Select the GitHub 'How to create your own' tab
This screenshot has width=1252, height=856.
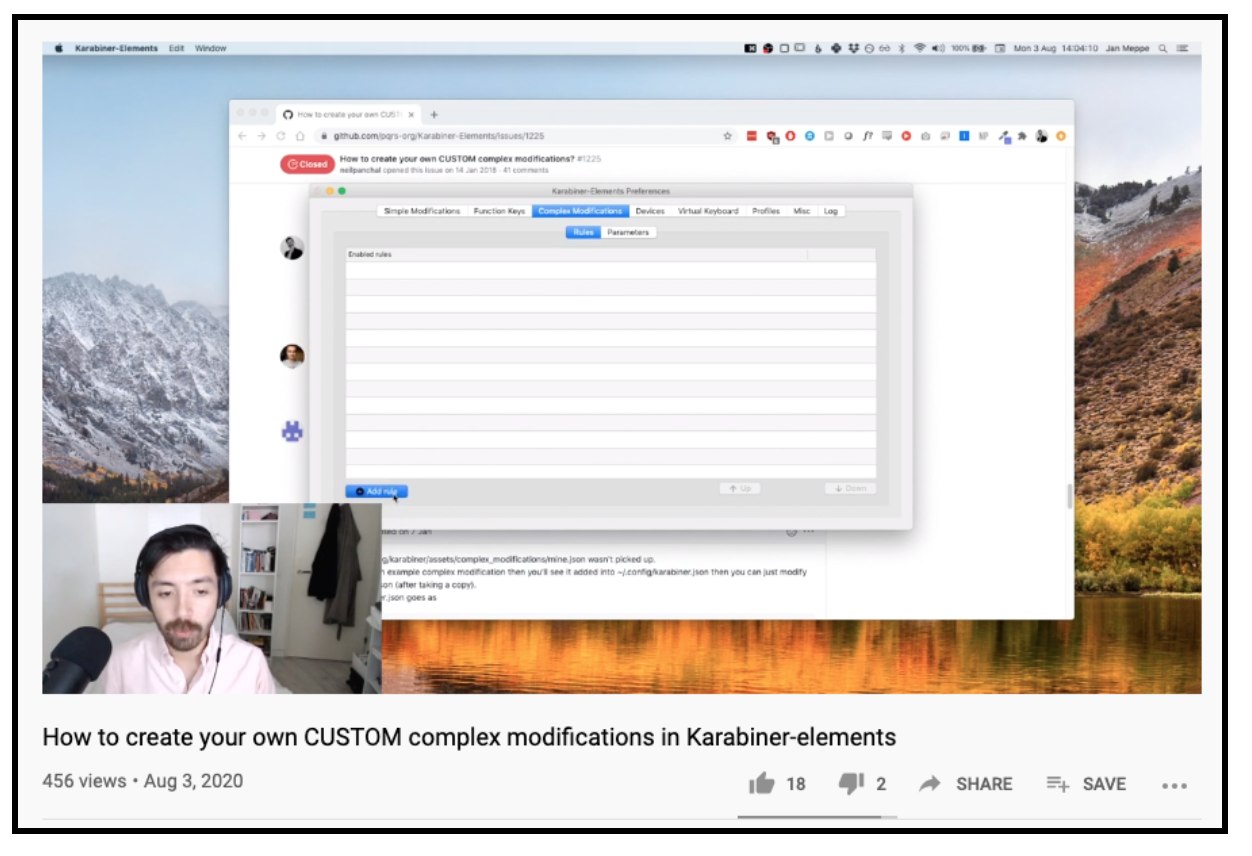click(x=348, y=115)
